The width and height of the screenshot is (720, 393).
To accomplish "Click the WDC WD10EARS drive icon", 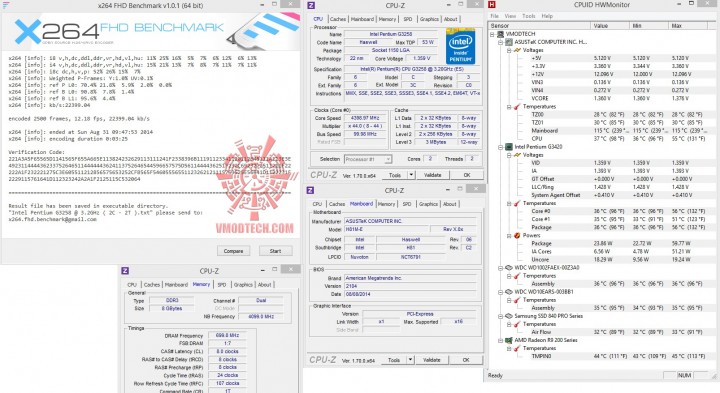I will (x=509, y=292).
